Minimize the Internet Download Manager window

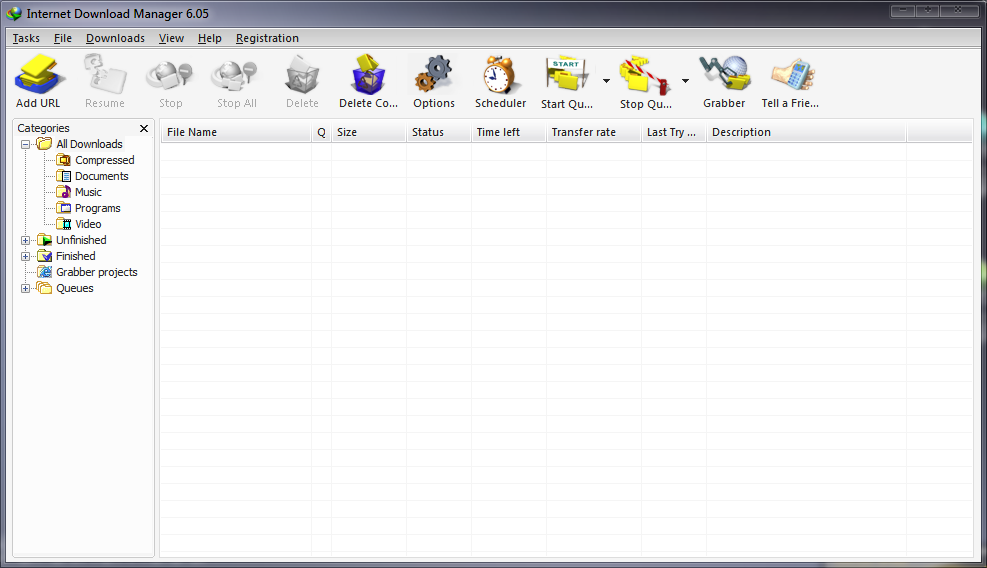903,10
